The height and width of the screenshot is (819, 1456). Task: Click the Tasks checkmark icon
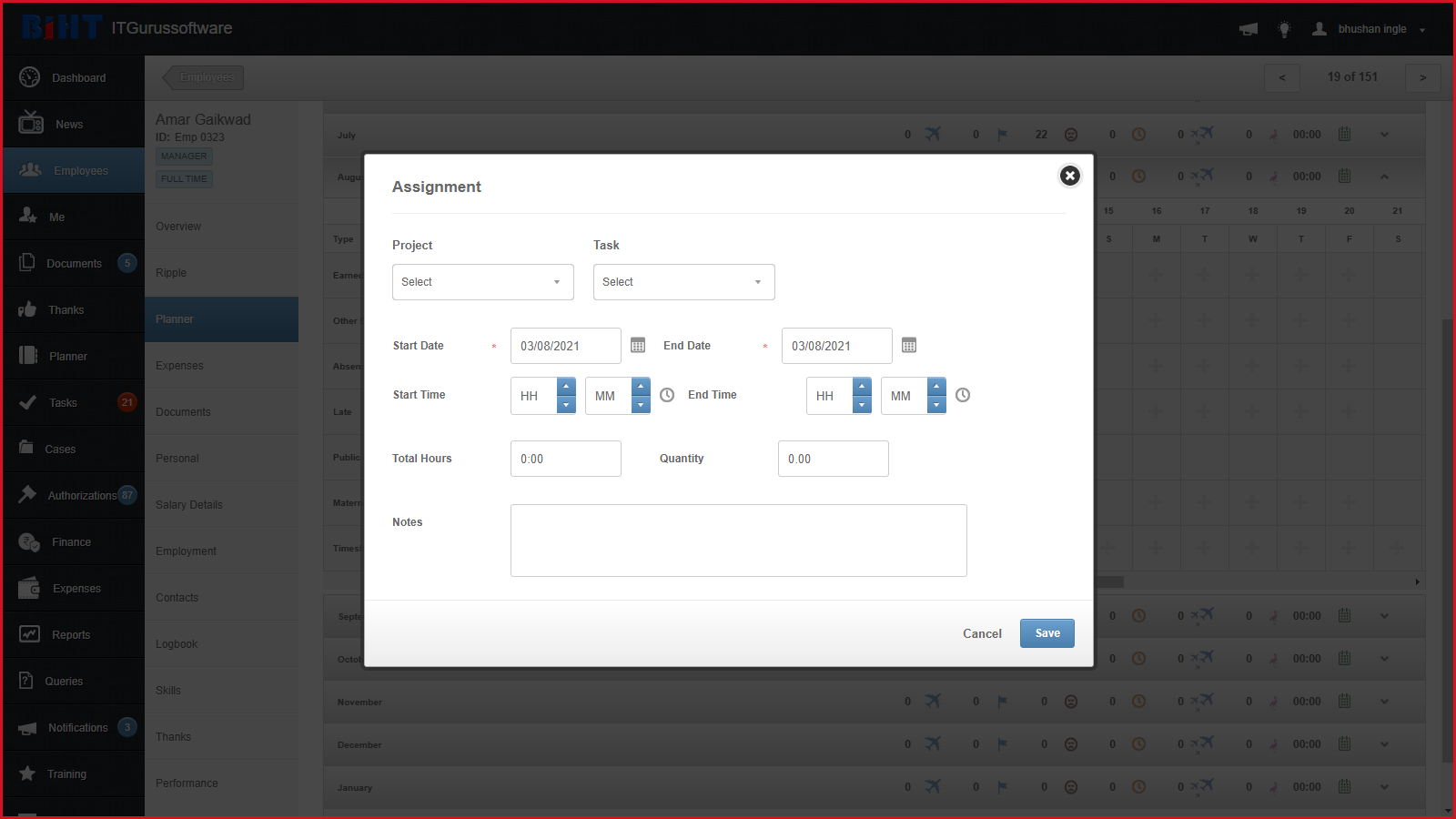point(28,402)
